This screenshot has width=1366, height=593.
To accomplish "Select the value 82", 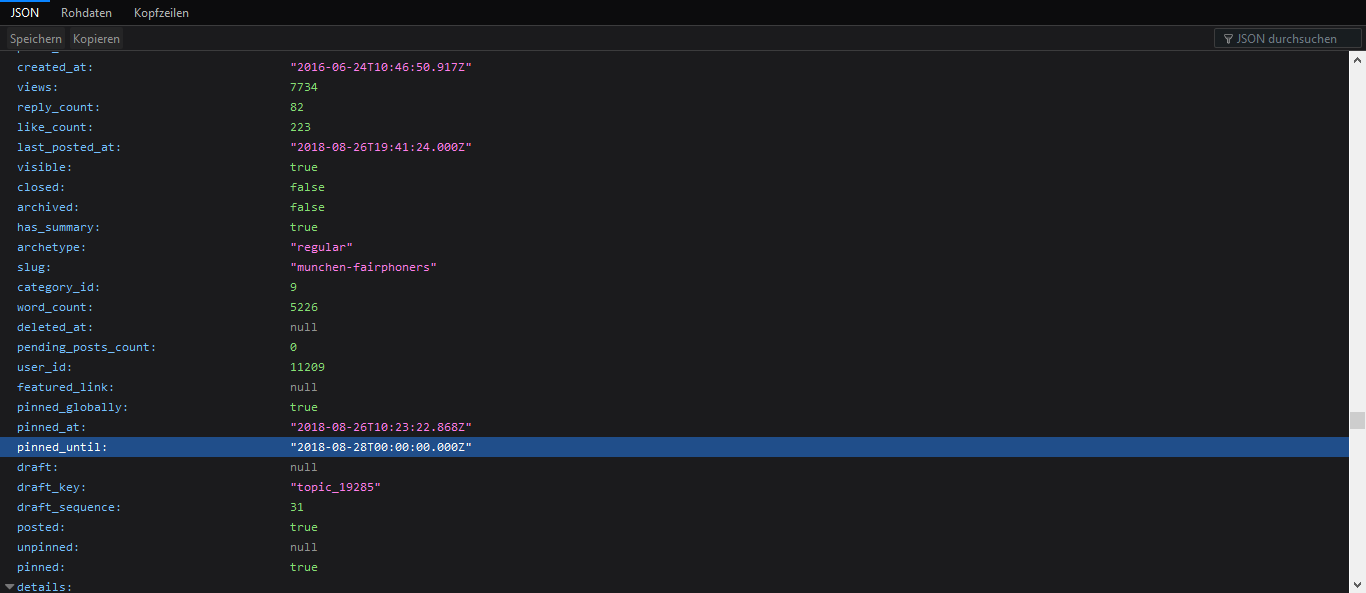I will pyautogui.click(x=297, y=107).
